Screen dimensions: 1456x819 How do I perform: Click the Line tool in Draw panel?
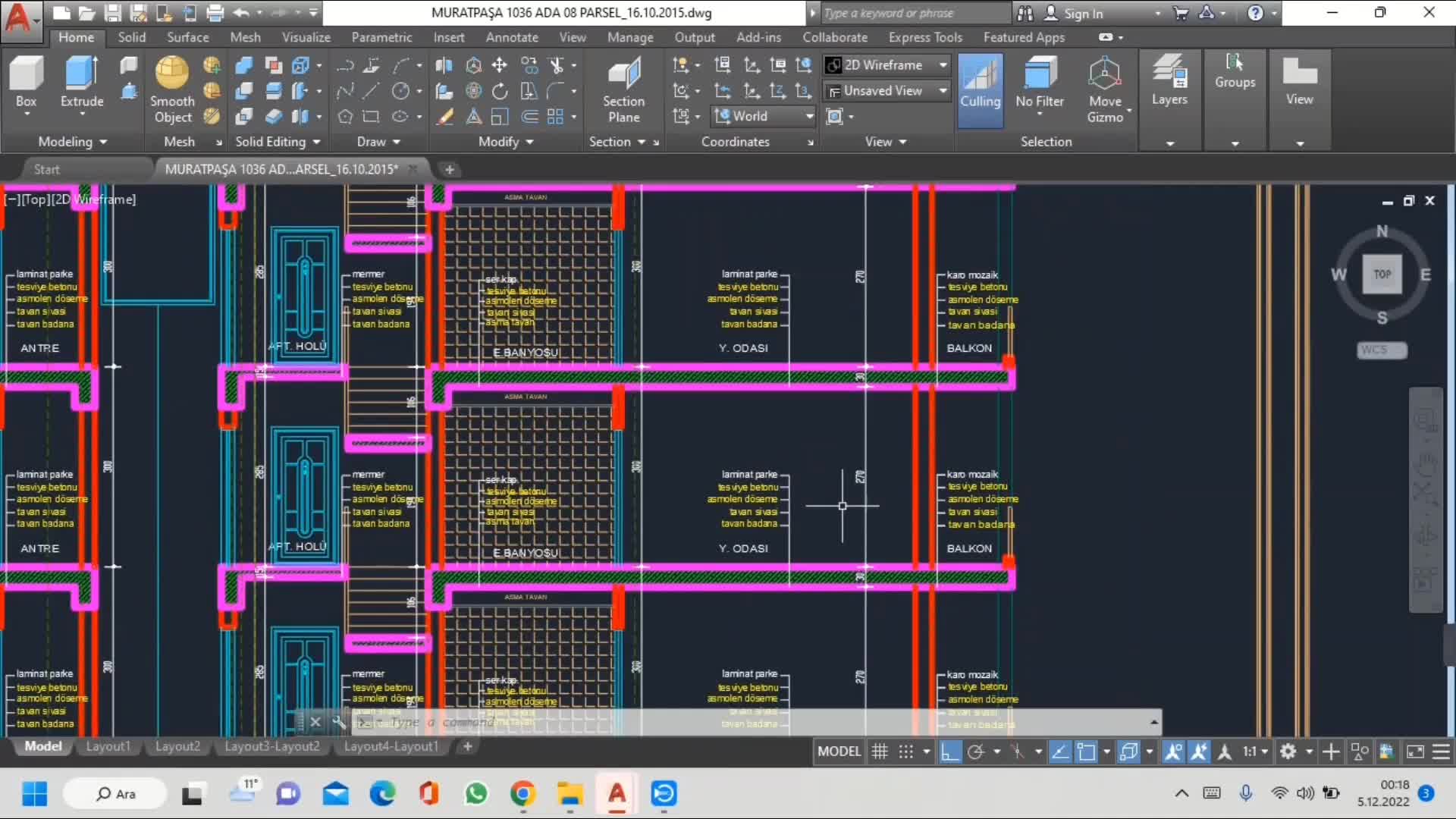pos(371,91)
